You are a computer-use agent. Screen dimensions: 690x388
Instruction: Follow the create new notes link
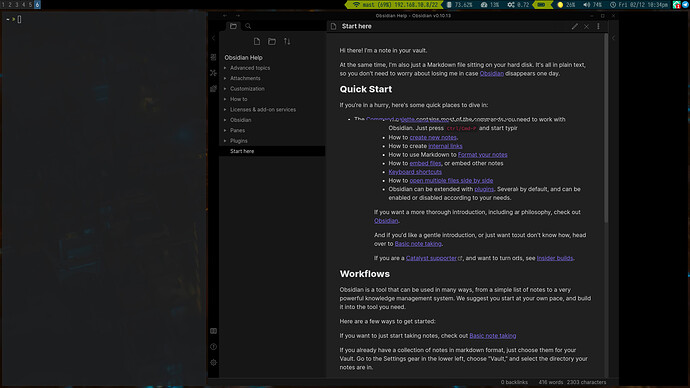pyautogui.click(x=433, y=137)
